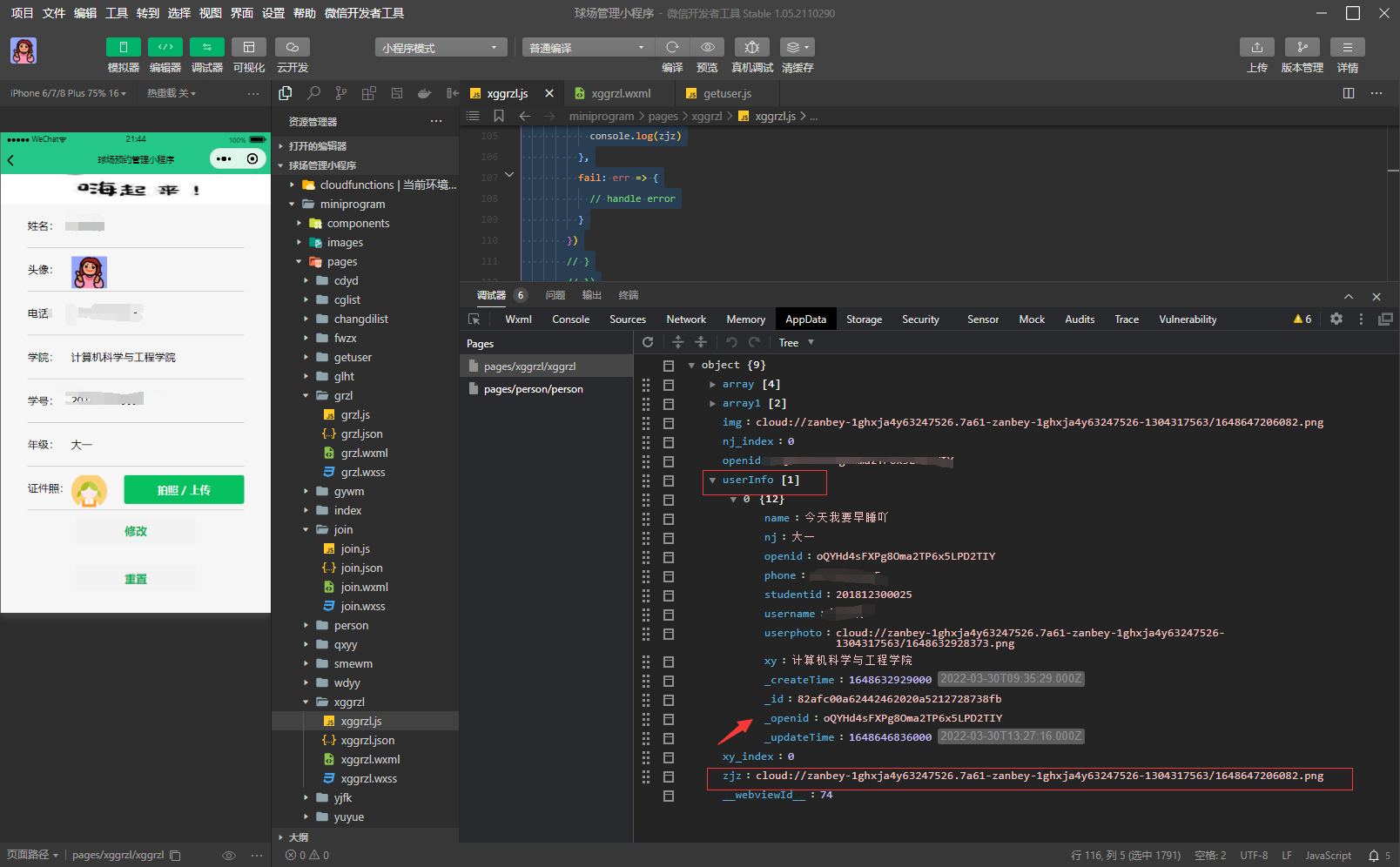Collapse the userInfo node
Viewport: 1400px width, 867px height.
pyautogui.click(x=712, y=480)
